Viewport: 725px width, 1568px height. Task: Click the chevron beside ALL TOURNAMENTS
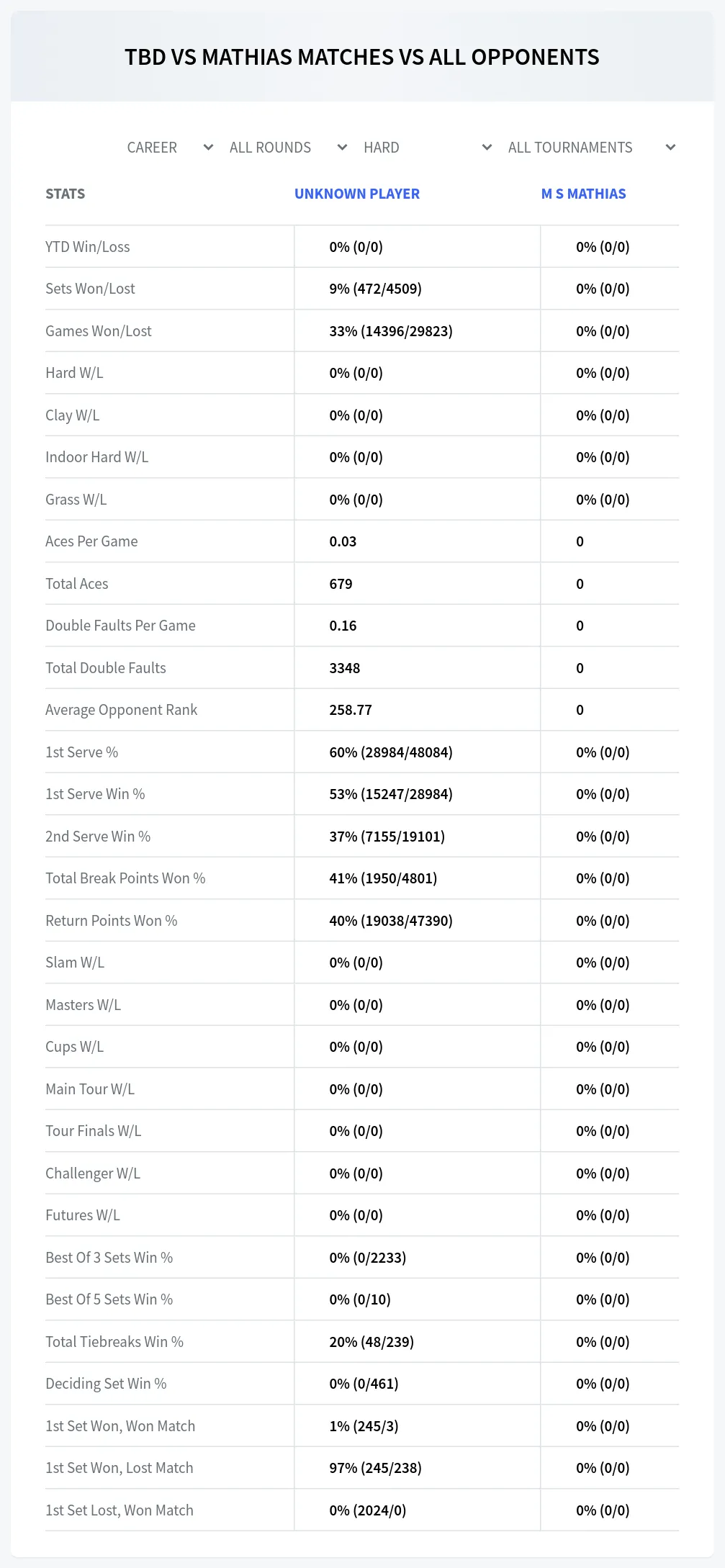click(670, 148)
